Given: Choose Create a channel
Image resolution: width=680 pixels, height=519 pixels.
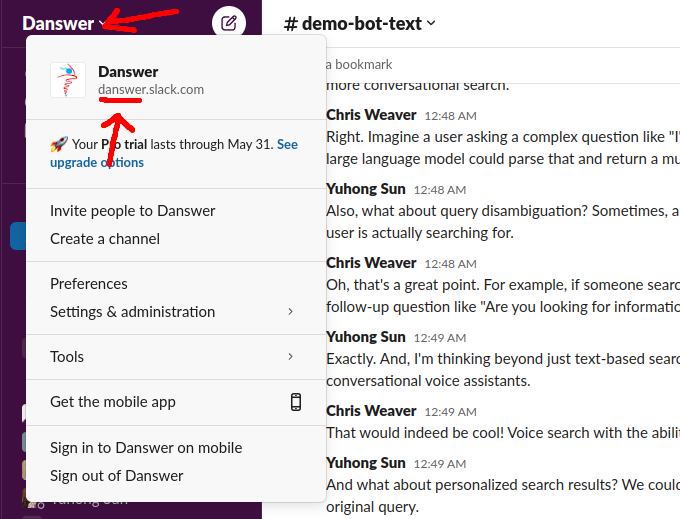Looking at the screenshot, I should [x=105, y=239].
